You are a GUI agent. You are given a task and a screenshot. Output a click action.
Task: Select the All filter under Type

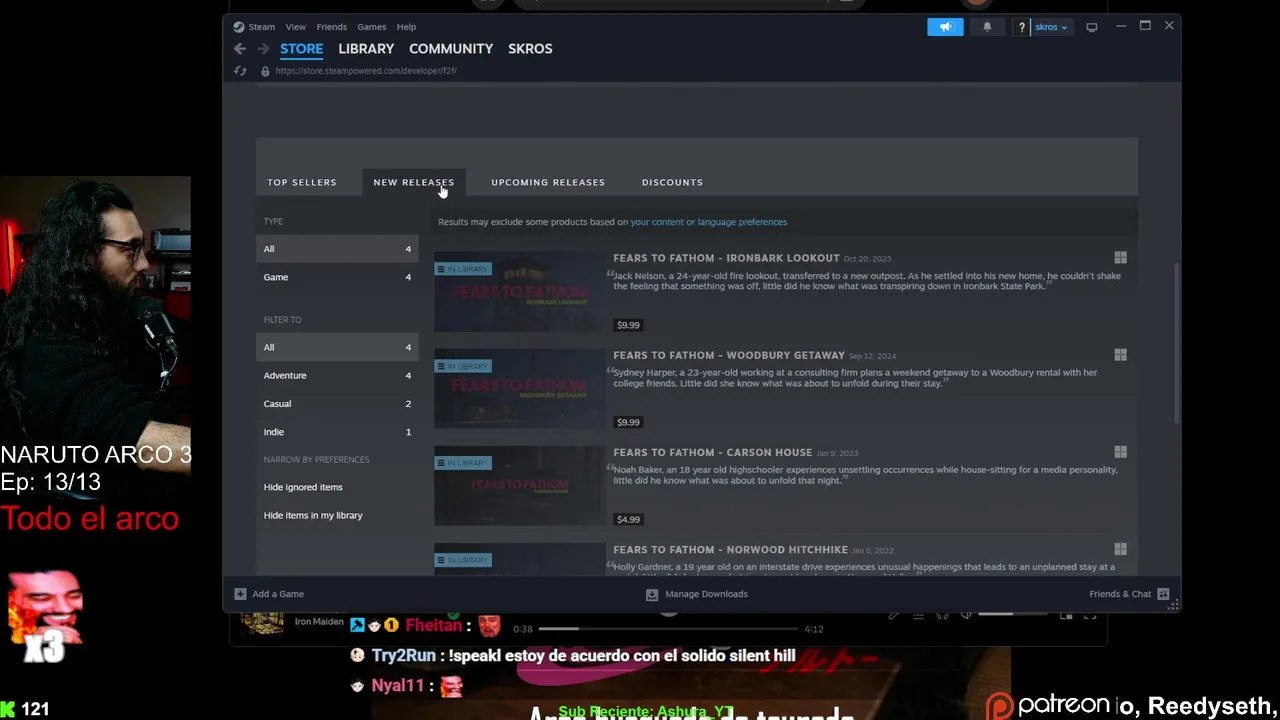[337, 249]
